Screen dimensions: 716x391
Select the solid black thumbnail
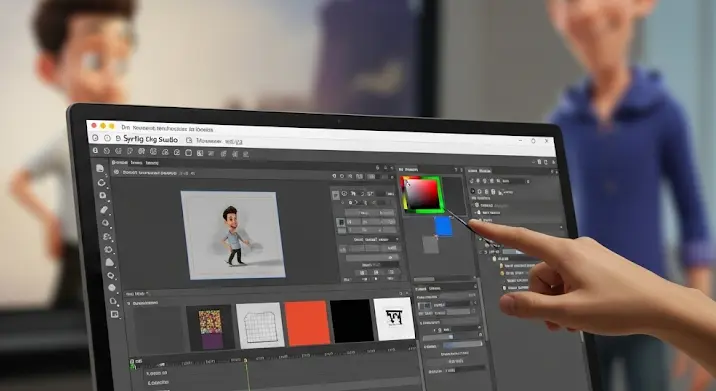tap(352, 321)
